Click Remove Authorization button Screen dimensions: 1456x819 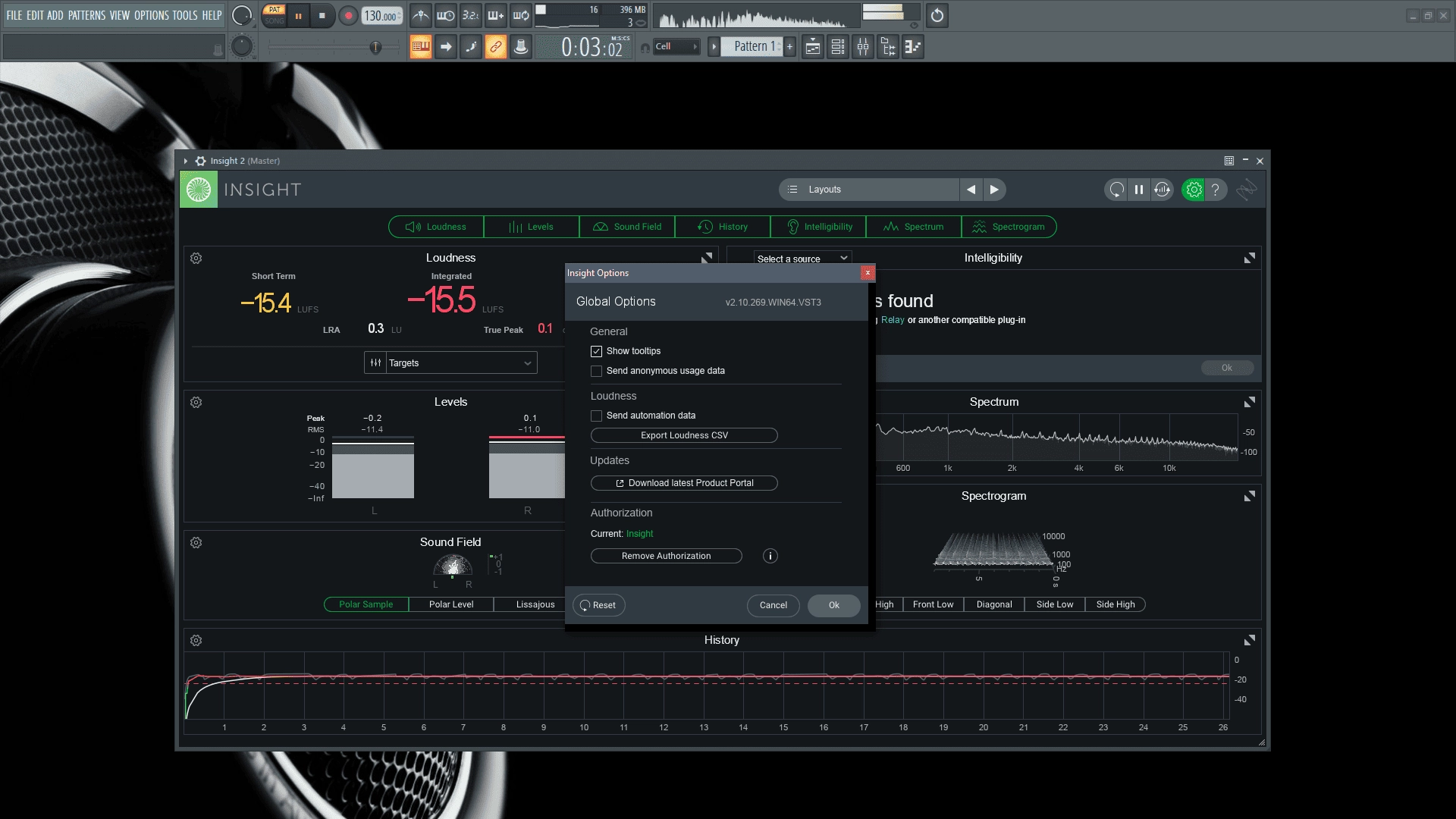[667, 556]
